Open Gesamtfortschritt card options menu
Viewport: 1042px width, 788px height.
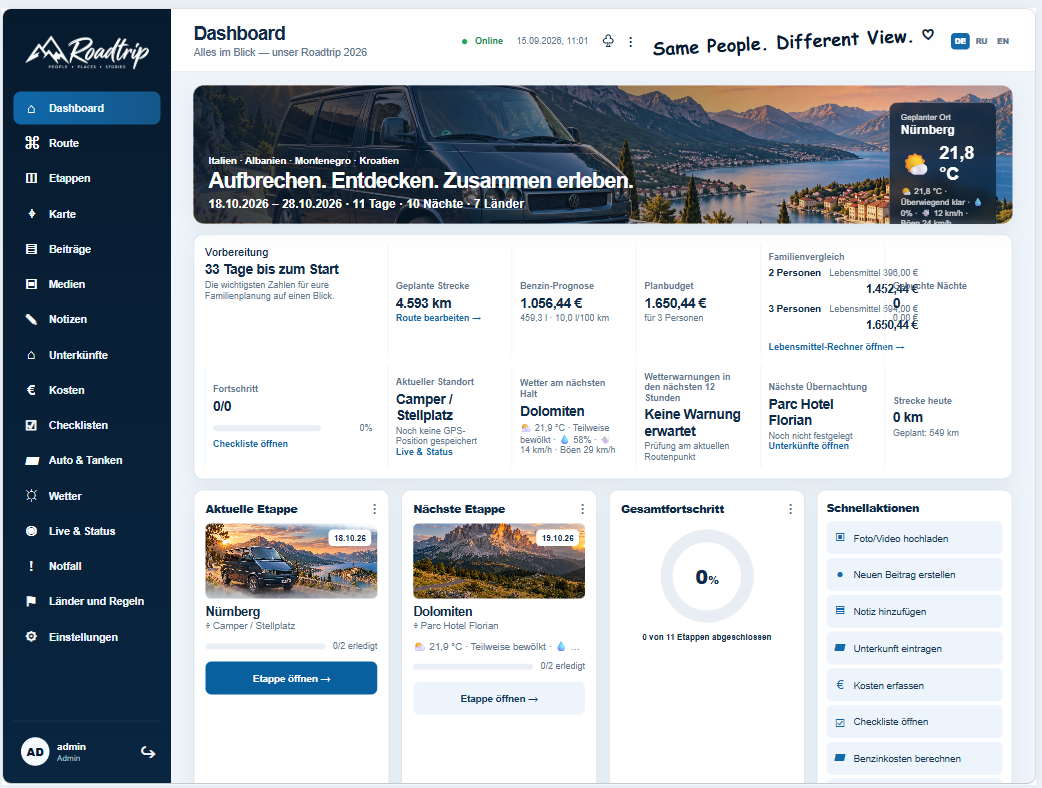[790, 509]
